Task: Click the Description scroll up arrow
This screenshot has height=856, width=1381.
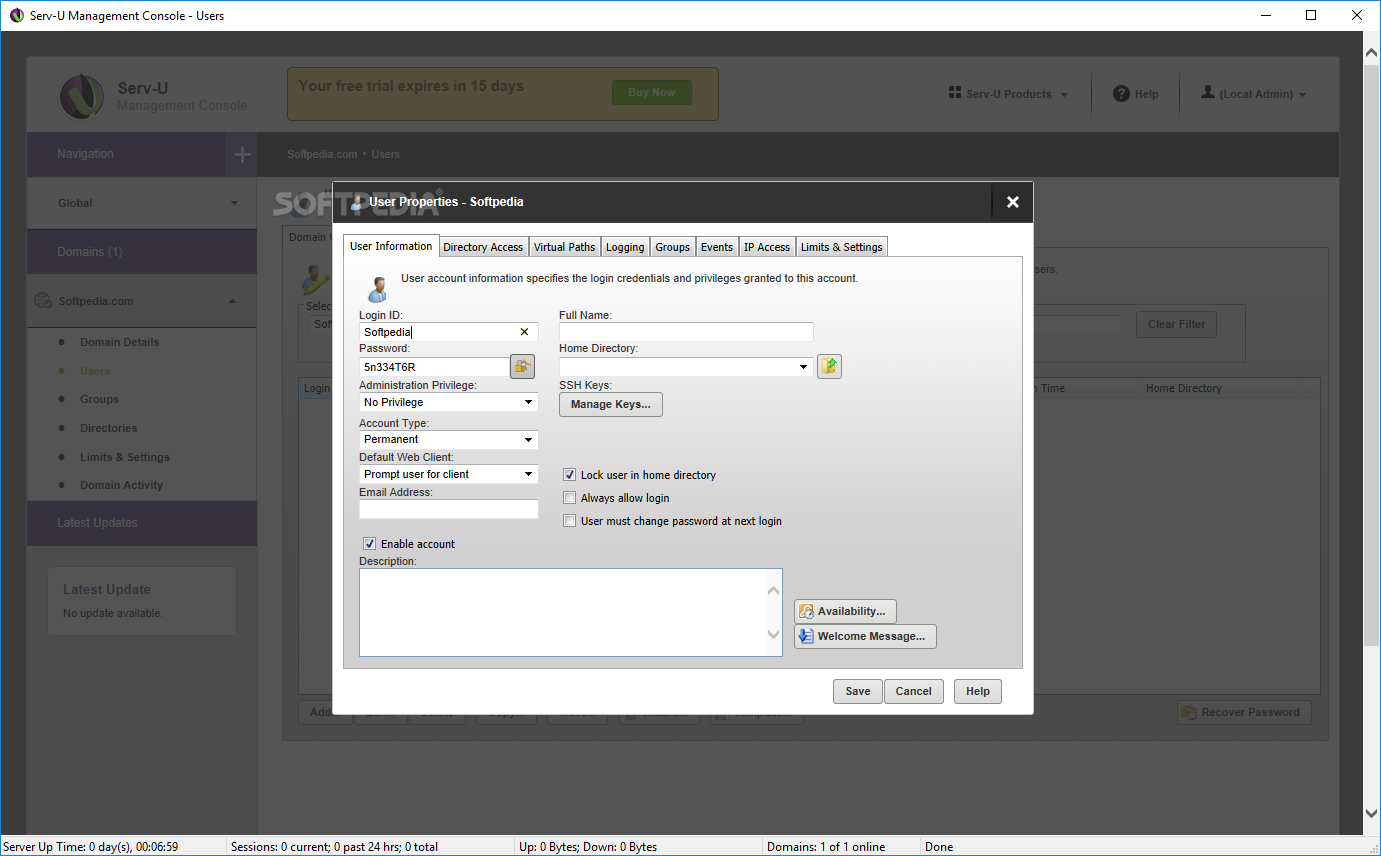Action: point(773,591)
